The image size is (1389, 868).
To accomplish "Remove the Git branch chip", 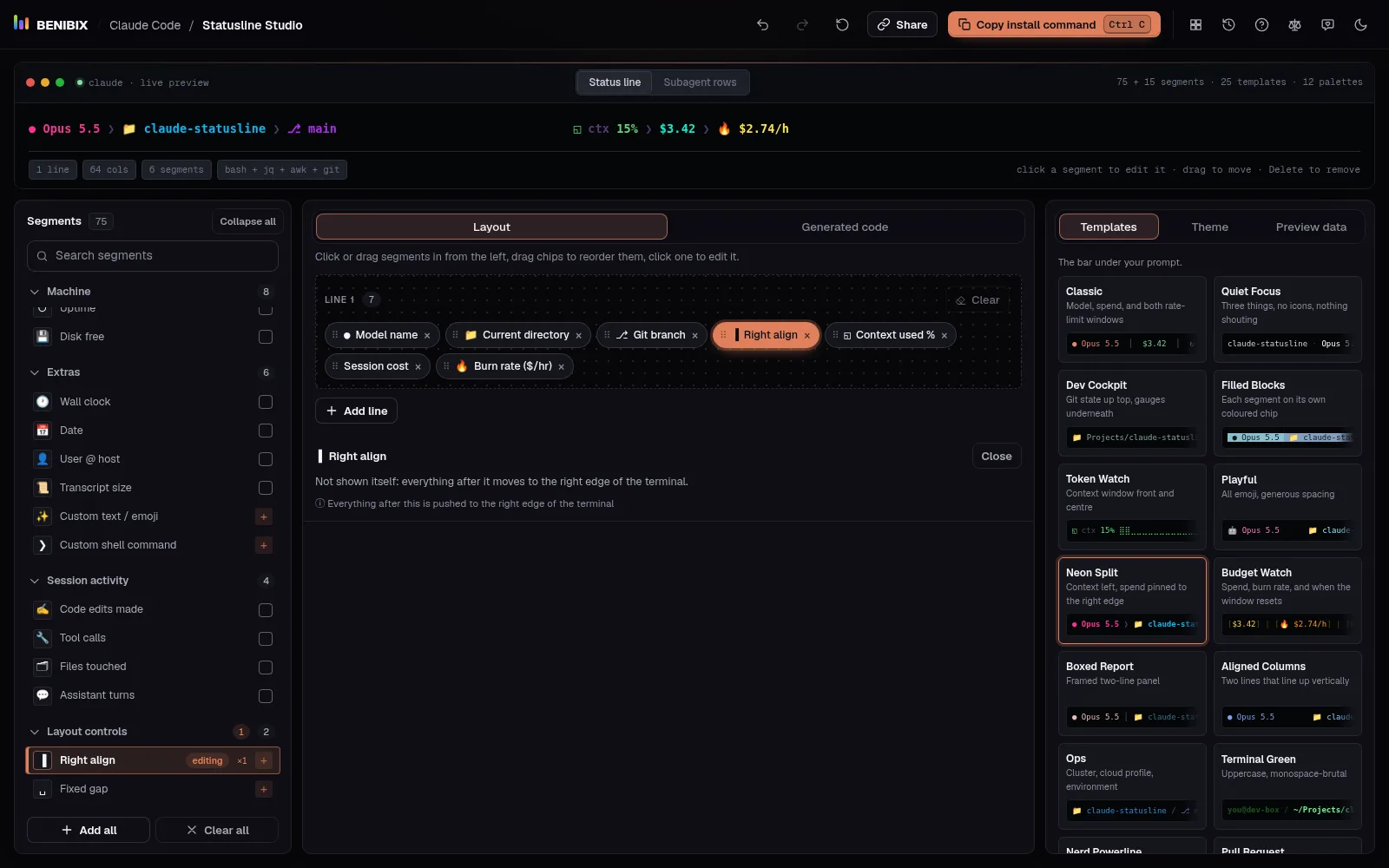I will click(694, 336).
